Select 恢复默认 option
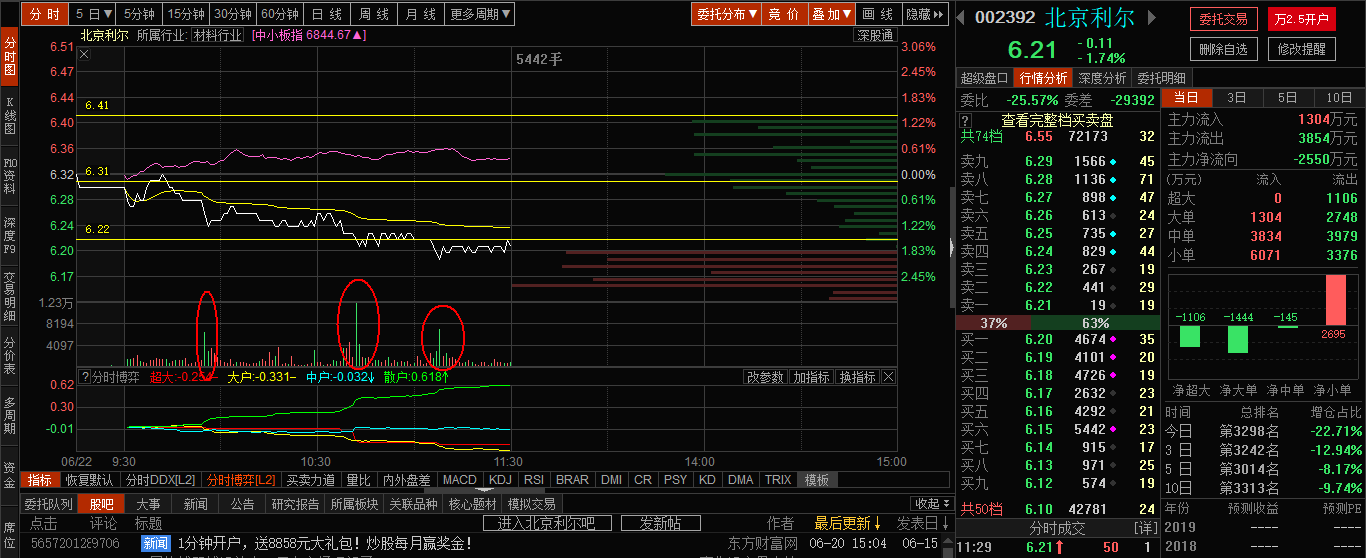This screenshot has width=1366, height=558. pyautogui.click(x=89, y=480)
